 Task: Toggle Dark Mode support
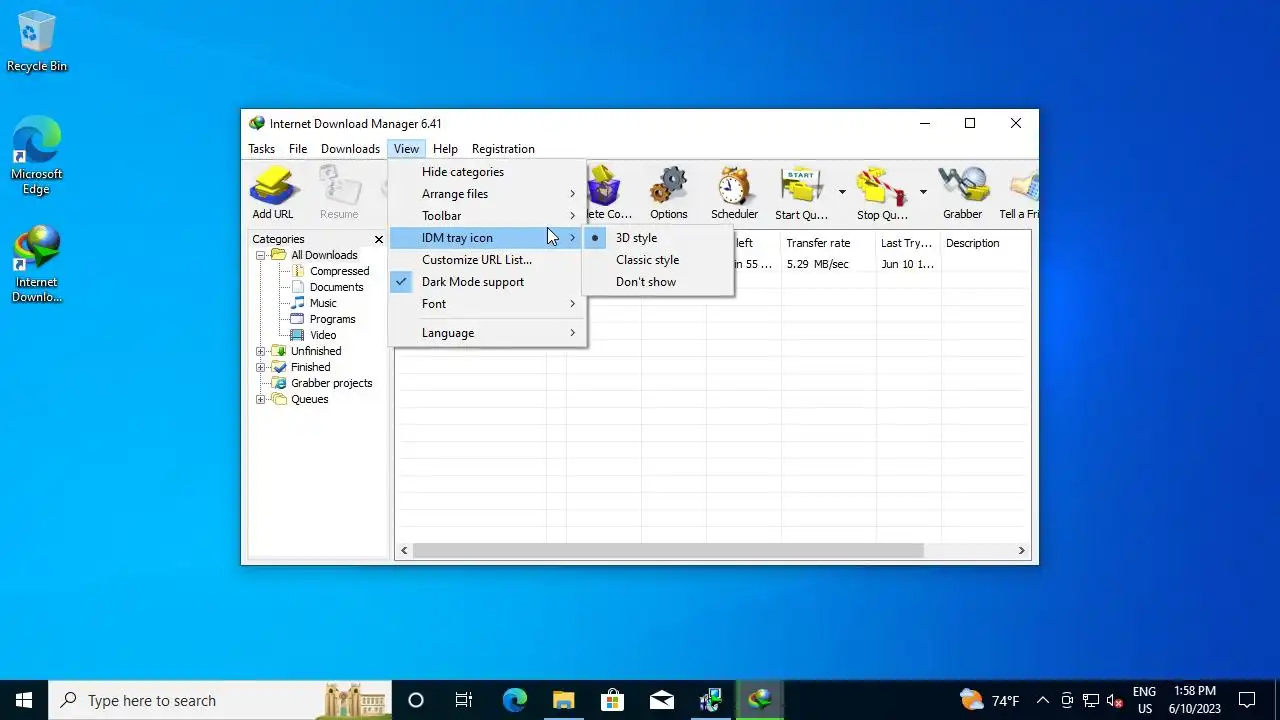(x=487, y=282)
